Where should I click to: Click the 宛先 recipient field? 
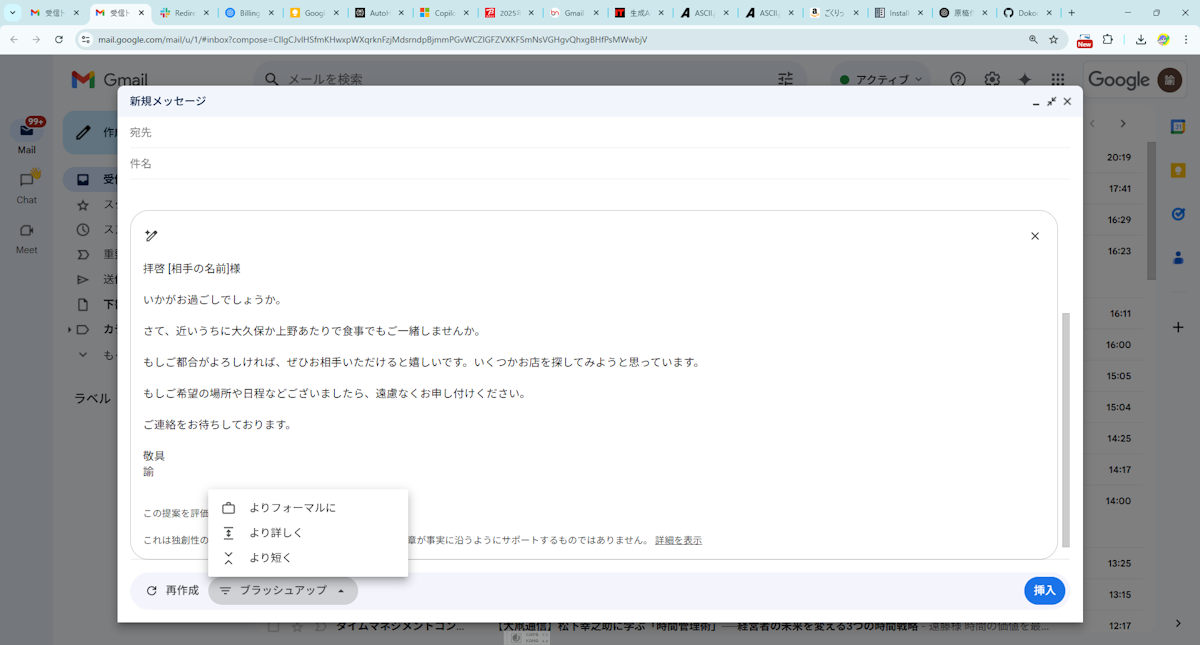600,132
